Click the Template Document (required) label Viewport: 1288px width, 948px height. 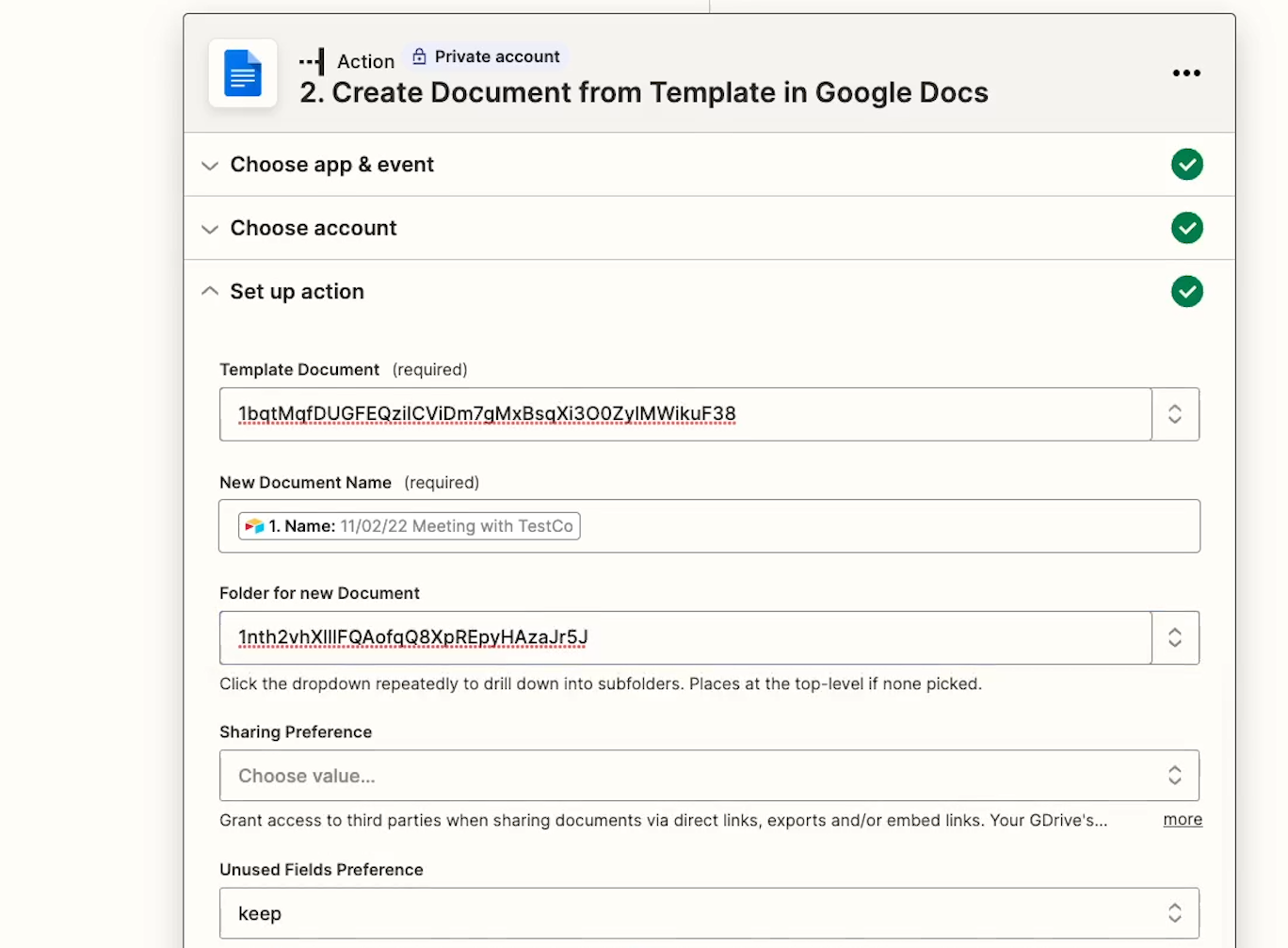[344, 369]
